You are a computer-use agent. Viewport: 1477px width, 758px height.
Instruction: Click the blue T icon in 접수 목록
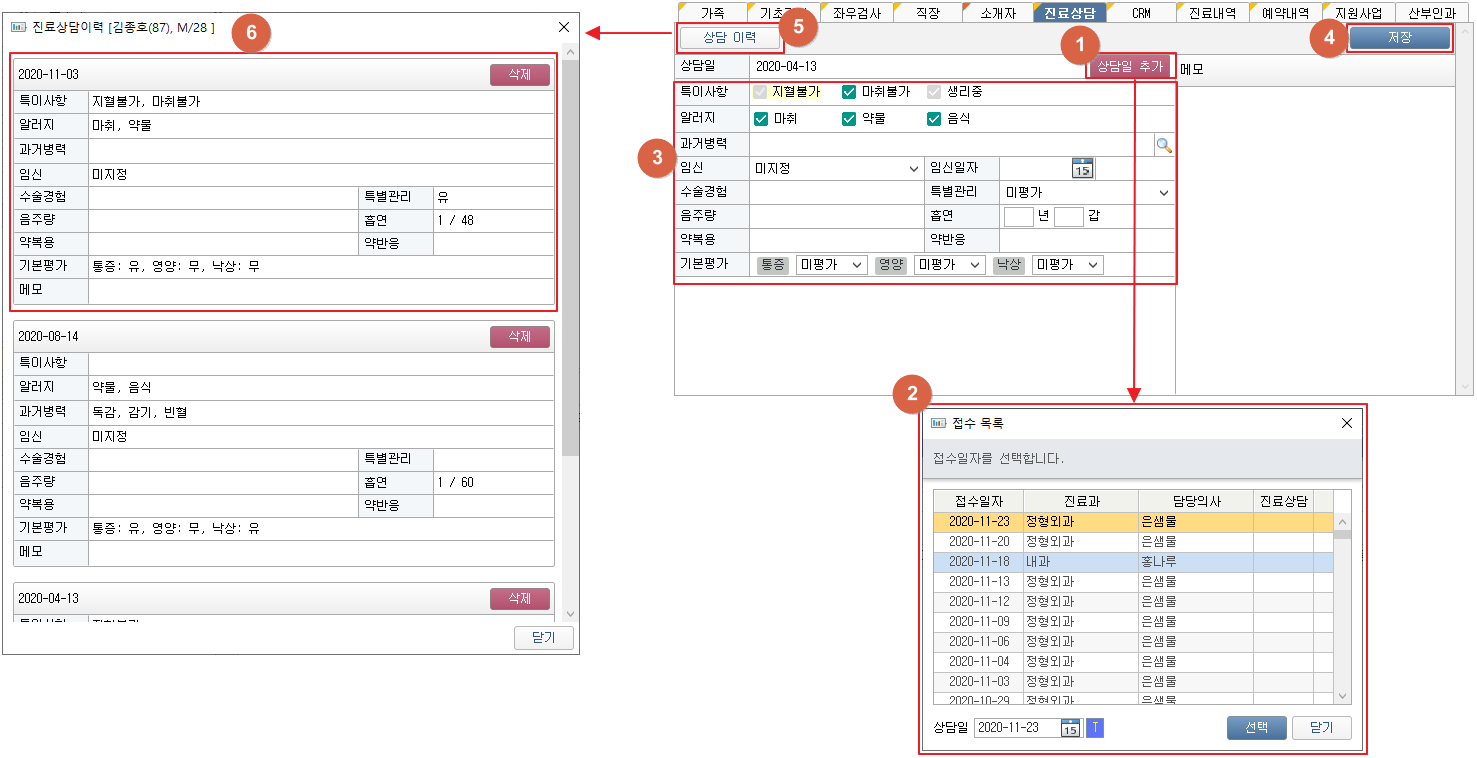click(x=1095, y=728)
